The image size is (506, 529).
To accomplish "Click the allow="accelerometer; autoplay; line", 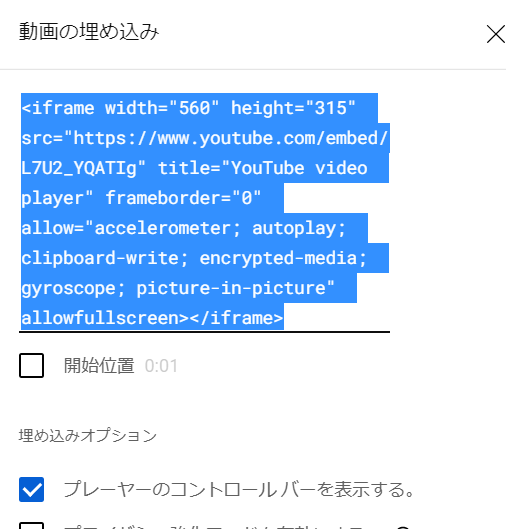I will 184,228.
